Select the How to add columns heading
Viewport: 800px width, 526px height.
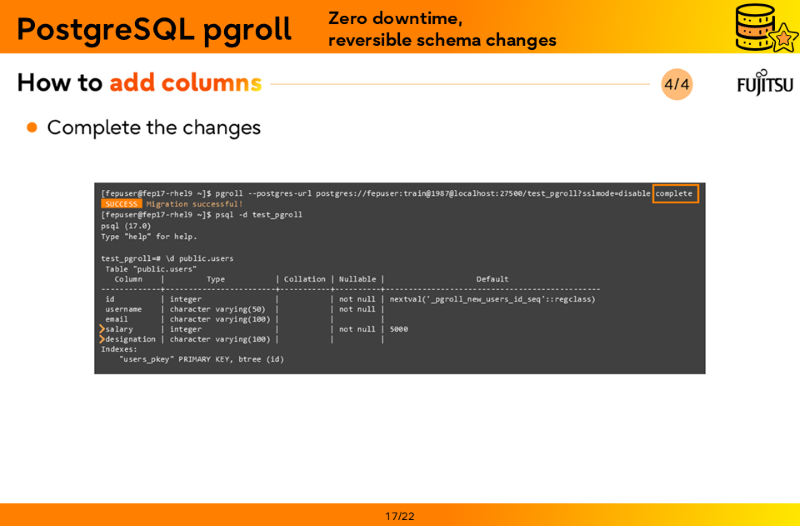coord(139,83)
